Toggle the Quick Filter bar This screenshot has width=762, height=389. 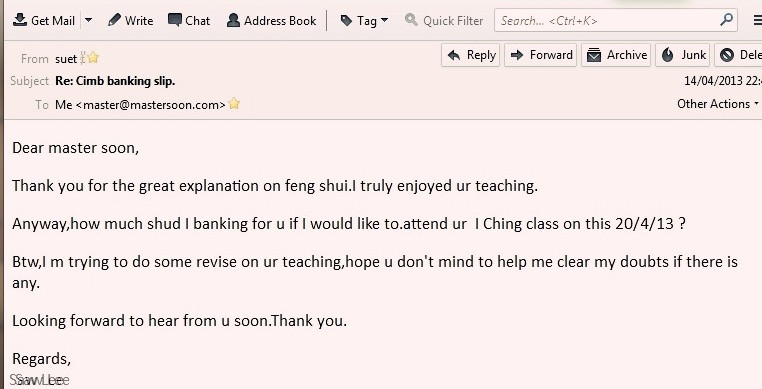coord(444,20)
